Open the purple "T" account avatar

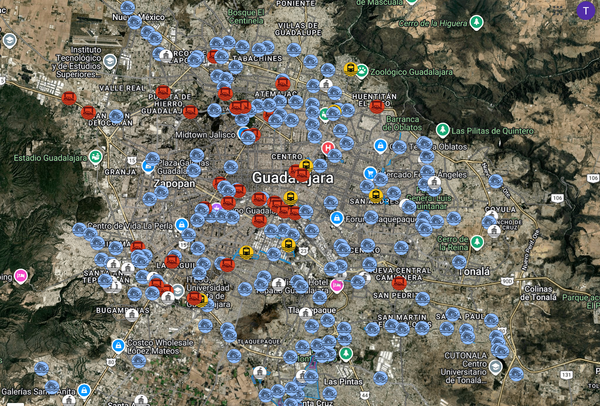585,10
